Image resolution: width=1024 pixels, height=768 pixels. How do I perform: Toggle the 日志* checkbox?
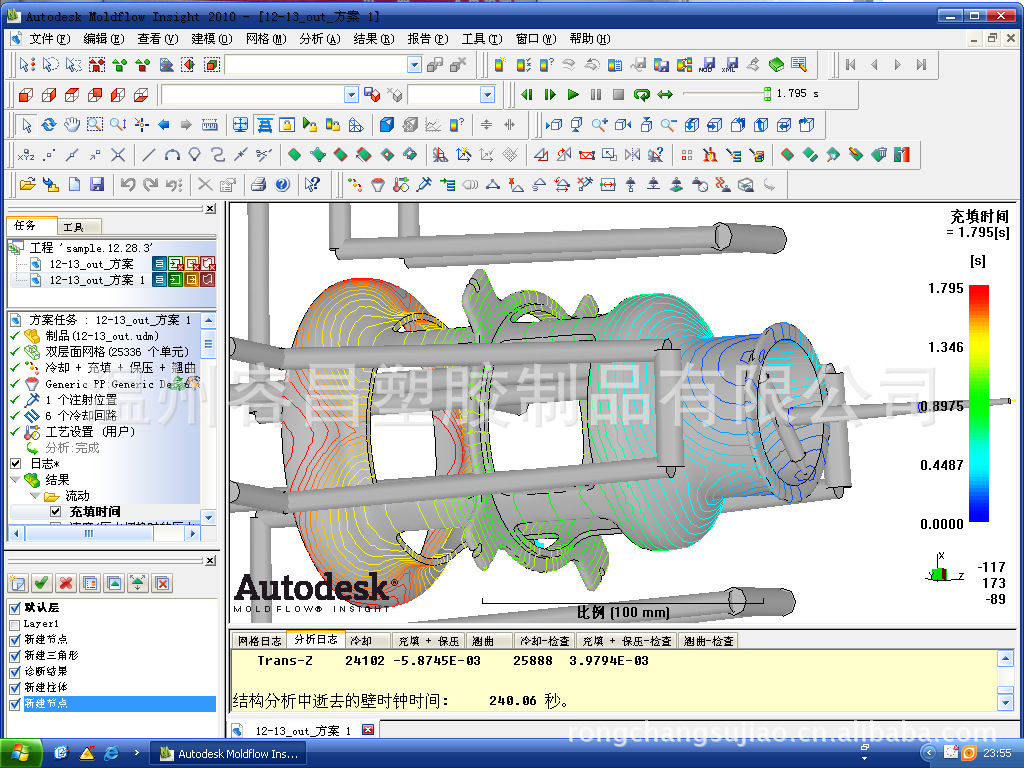coord(16,464)
